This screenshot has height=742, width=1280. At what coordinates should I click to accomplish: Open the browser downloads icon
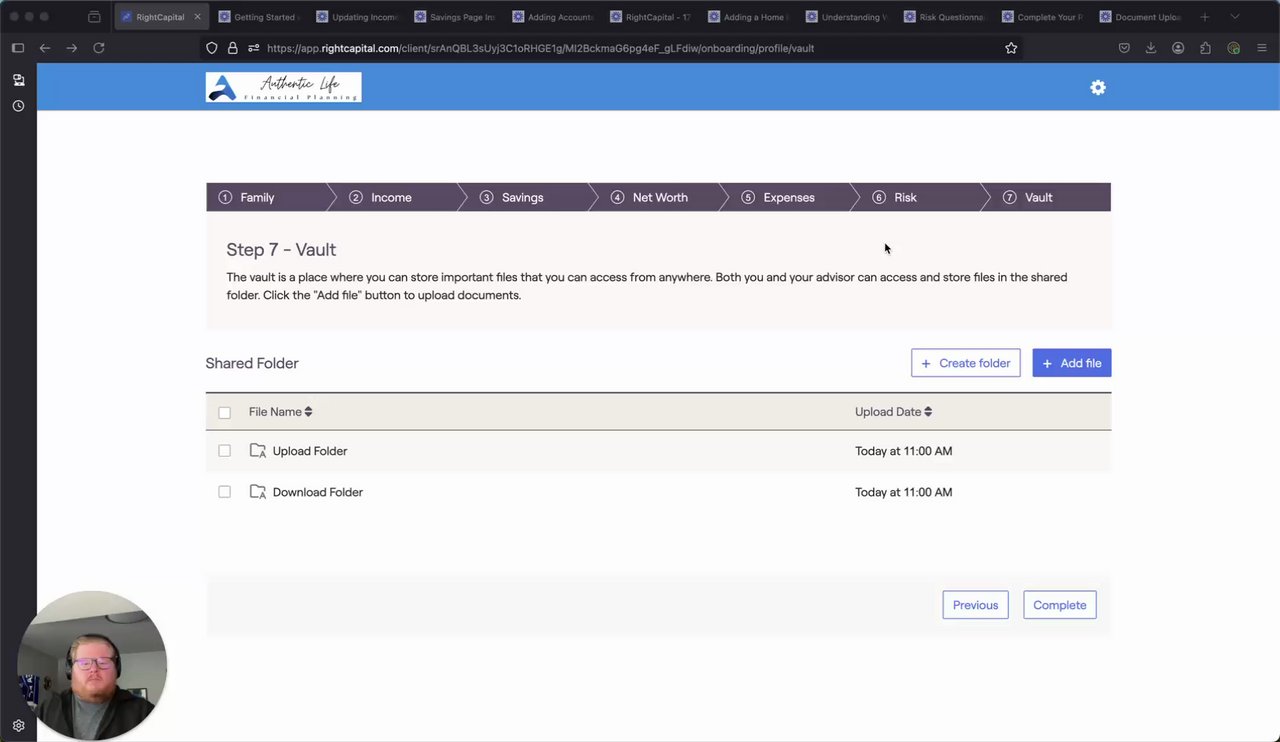coord(1151,48)
